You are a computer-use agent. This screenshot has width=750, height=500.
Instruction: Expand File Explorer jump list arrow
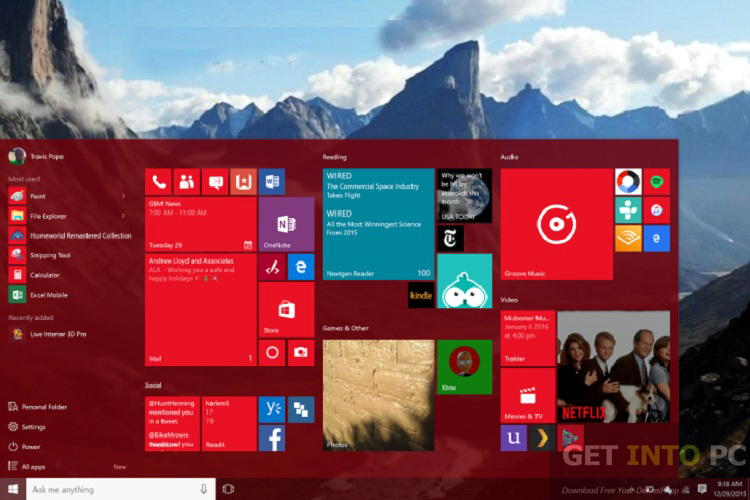pos(123,216)
